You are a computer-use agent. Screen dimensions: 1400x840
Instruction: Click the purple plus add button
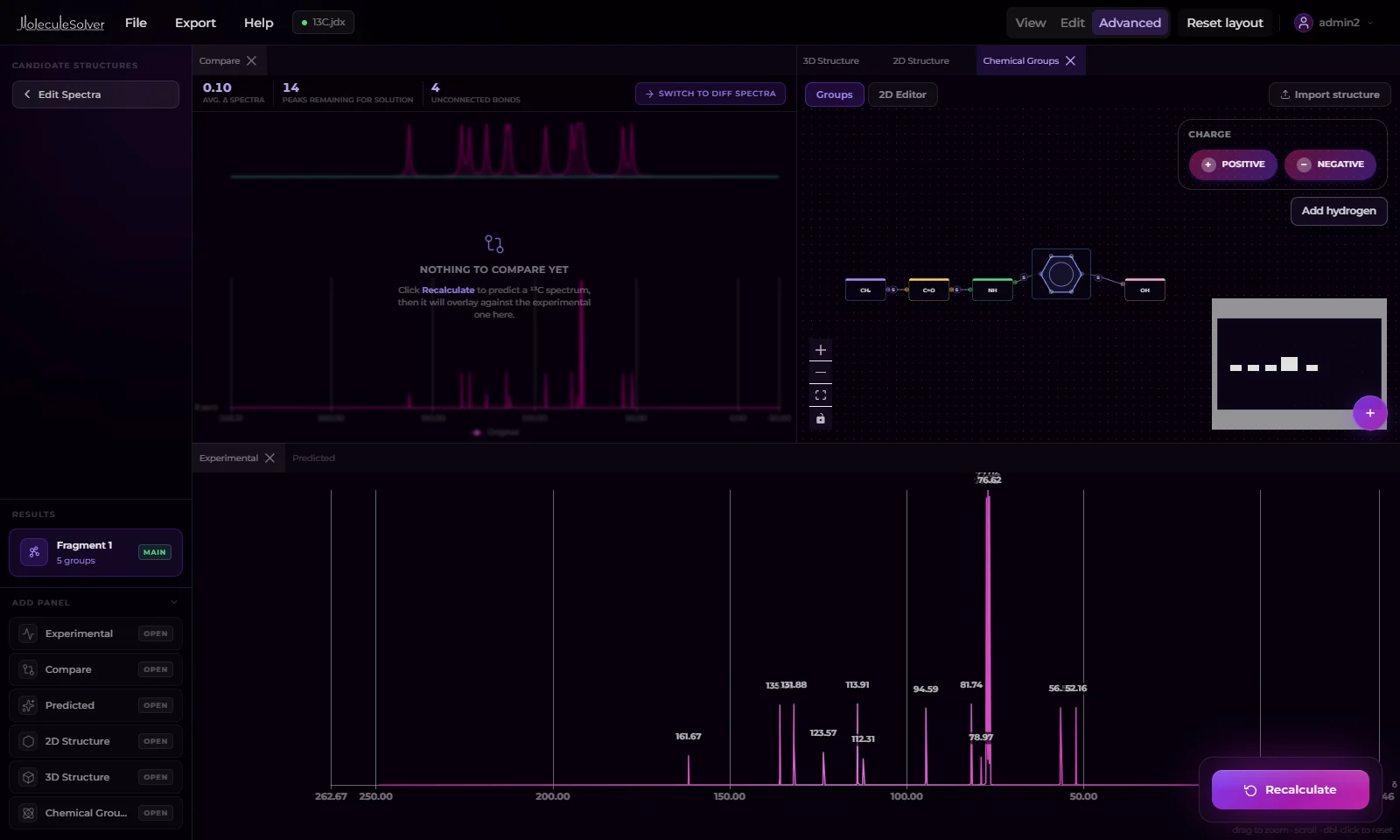[x=1369, y=413]
